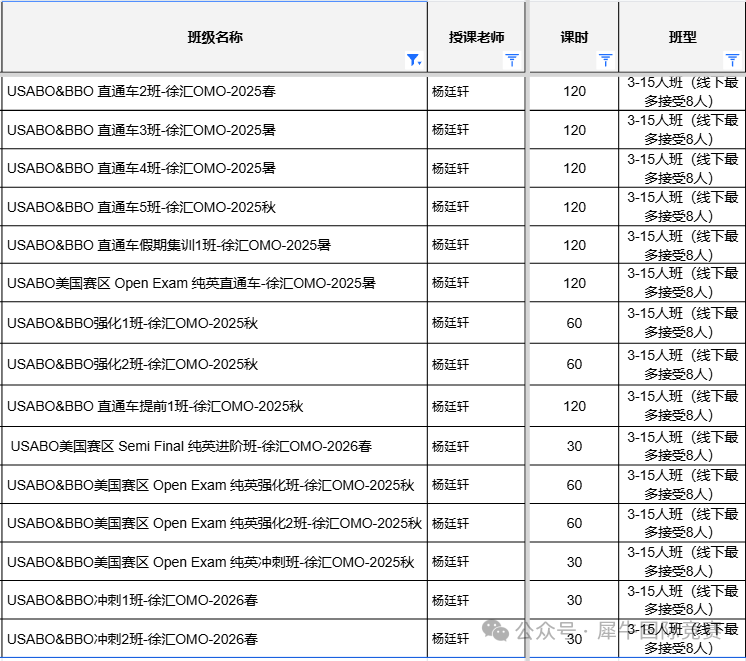This screenshot has width=746, height=661.
Task: Click 班型 cell in 冲刺1班 row
Action: tap(682, 600)
